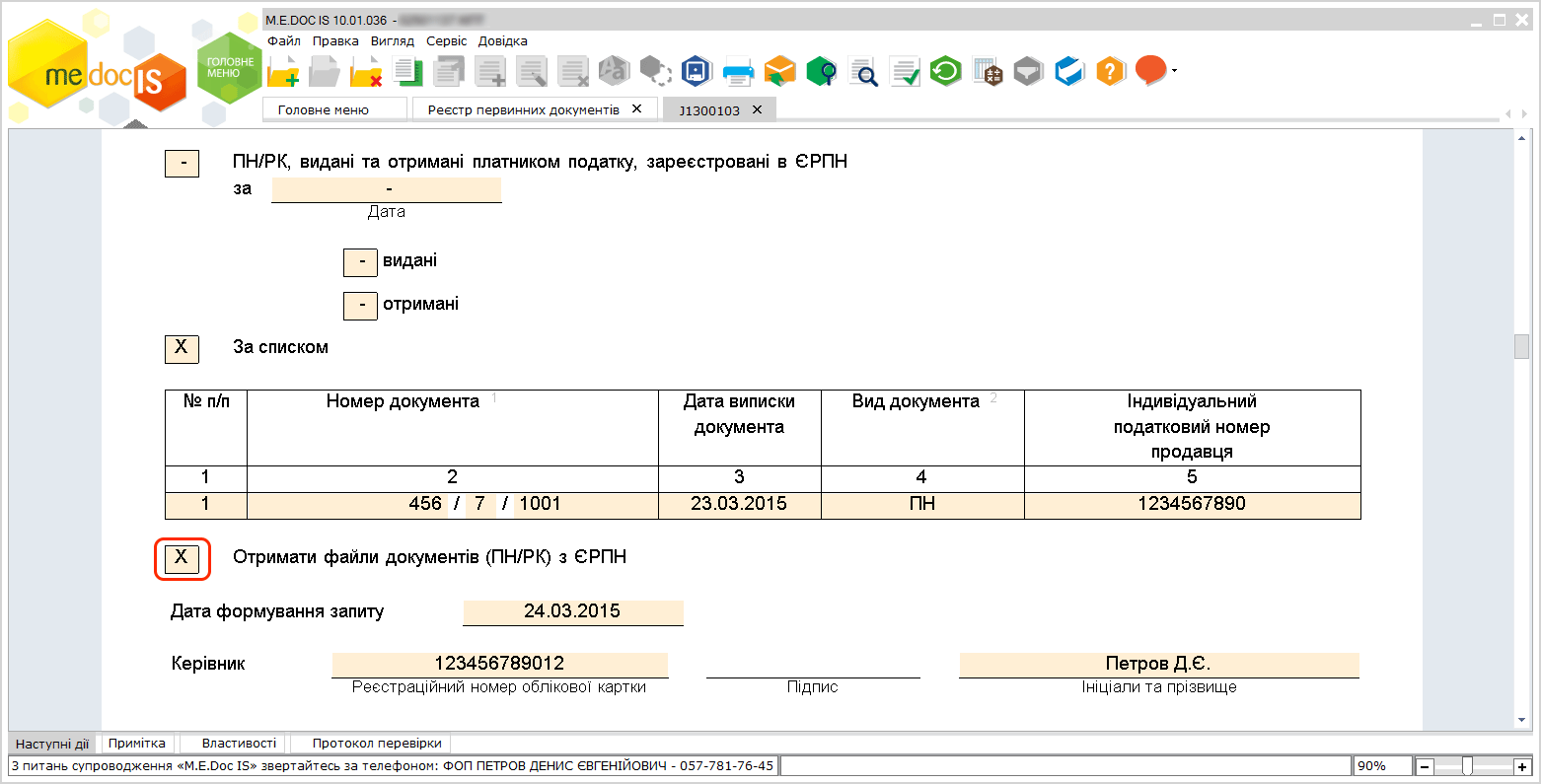The image size is (1541, 784).
Task: Click the blue save icon
Action: tap(697, 70)
